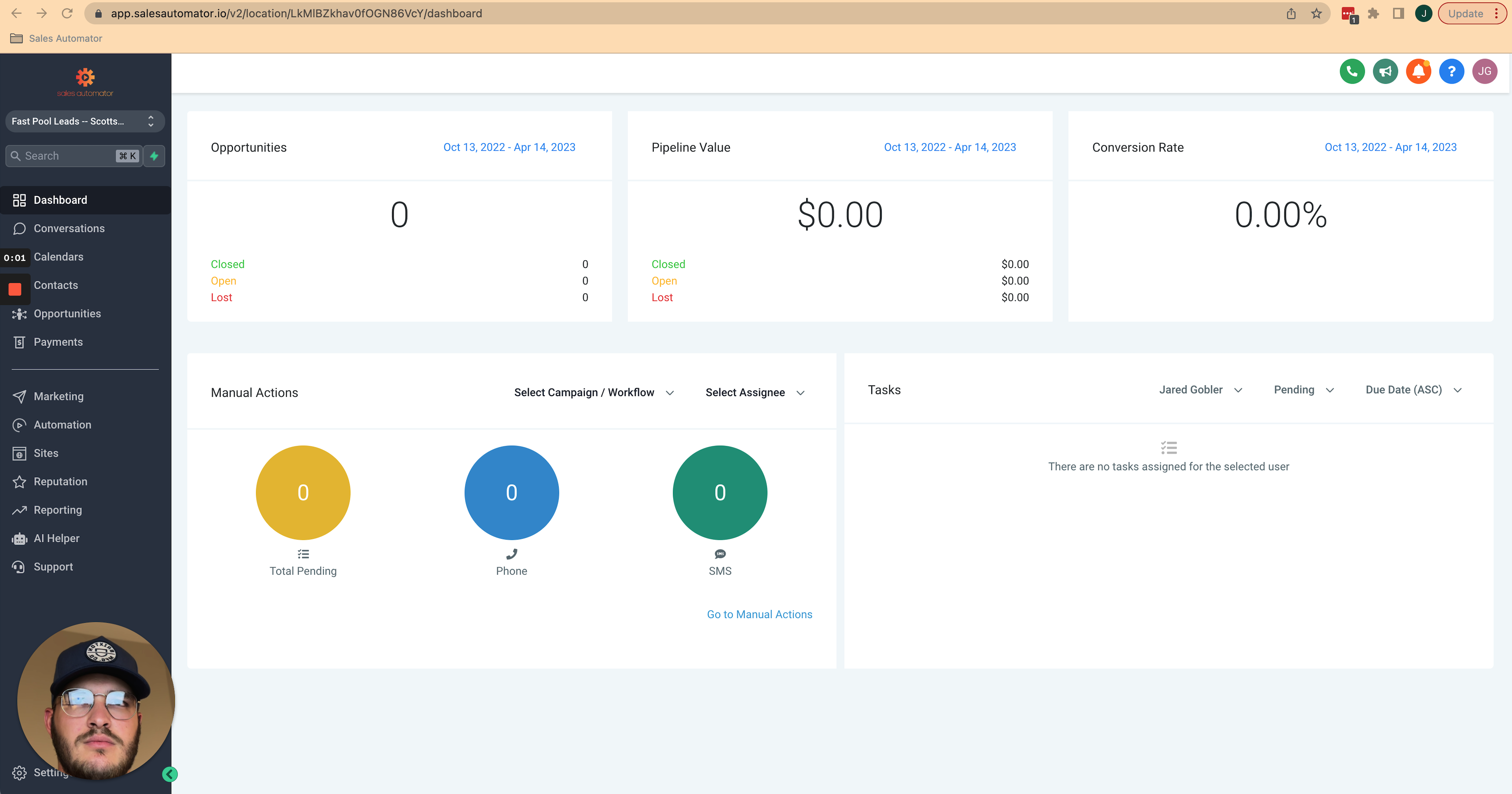Image resolution: width=1512 pixels, height=794 pixels.
Task: Click the Go to Manual Actions link
Action: click(x=759, y=614)
